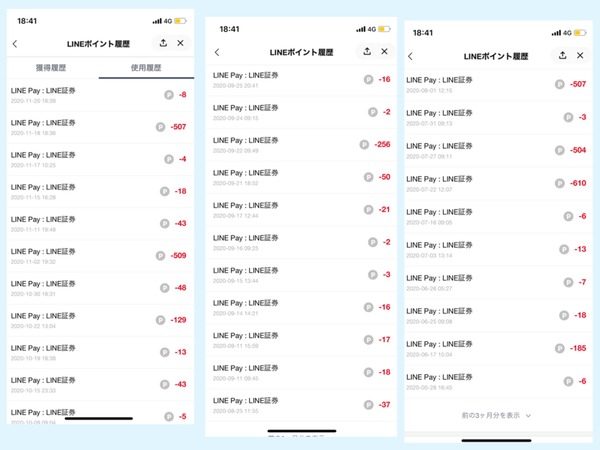
Task: Click the P point icon beside -21
Action: [x=368, y=209]
